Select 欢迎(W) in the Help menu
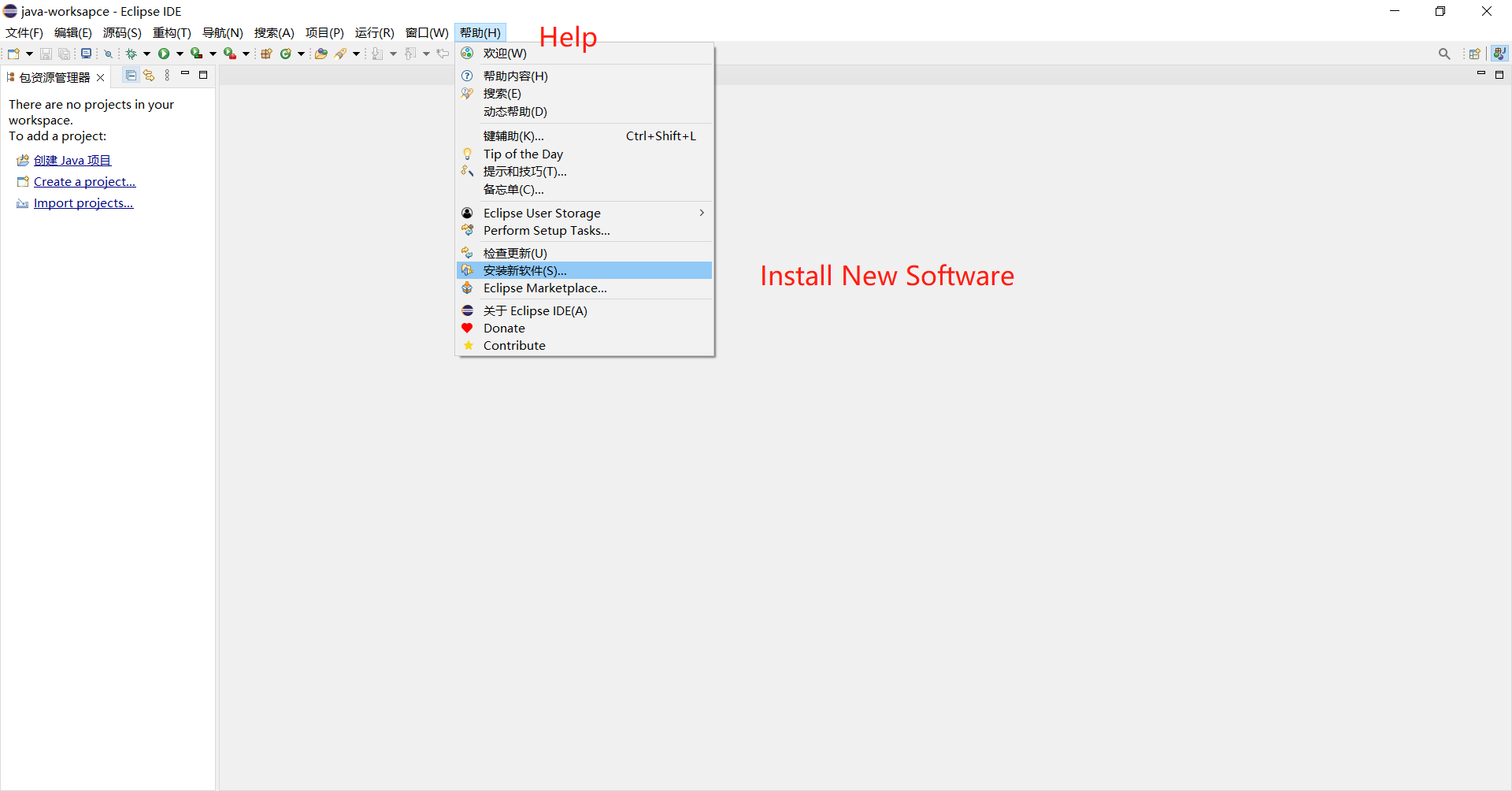This screenshot has height=791, width=1512. point(584,53)
